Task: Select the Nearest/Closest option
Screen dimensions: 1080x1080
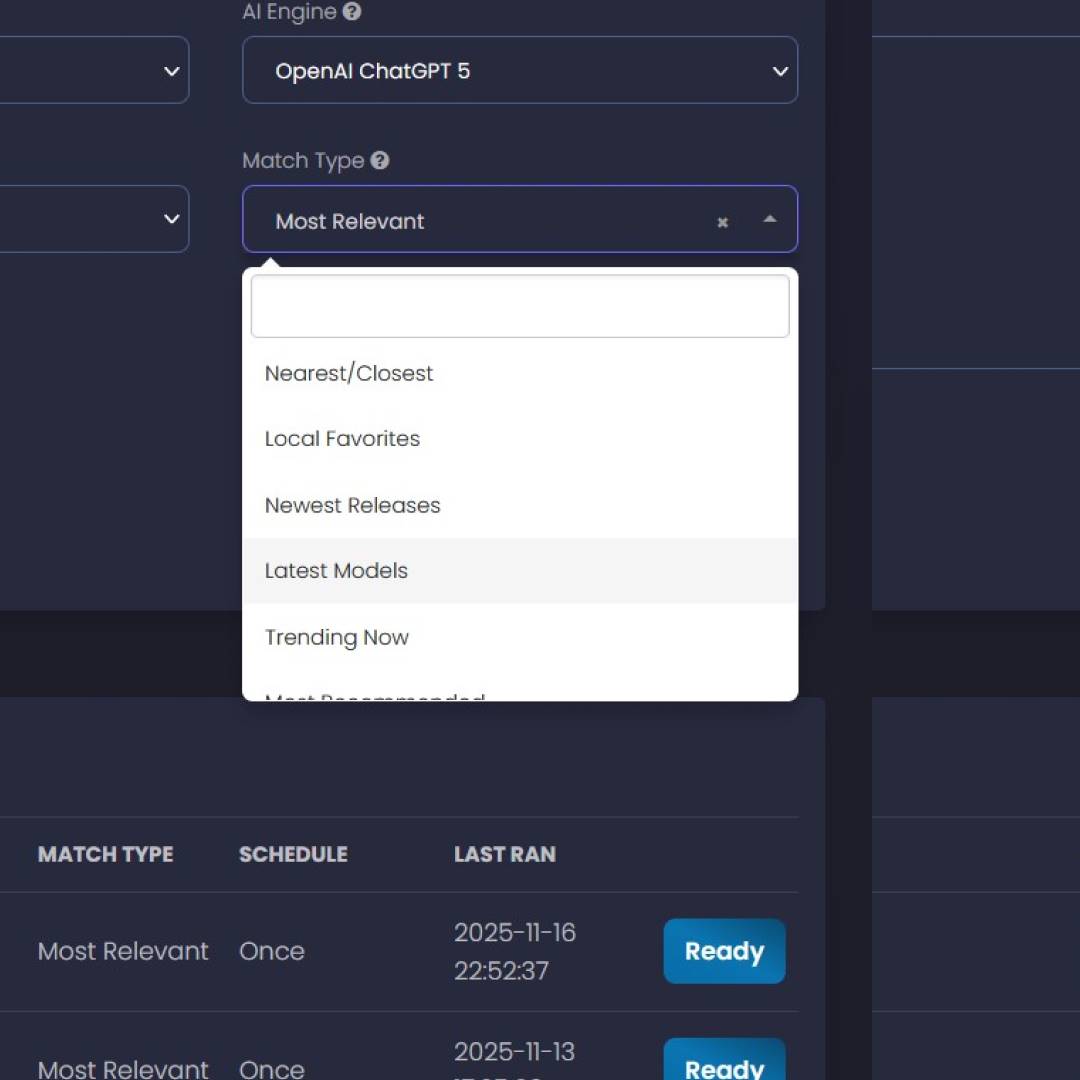Action: pyautogui.click(x=349, y=373)
